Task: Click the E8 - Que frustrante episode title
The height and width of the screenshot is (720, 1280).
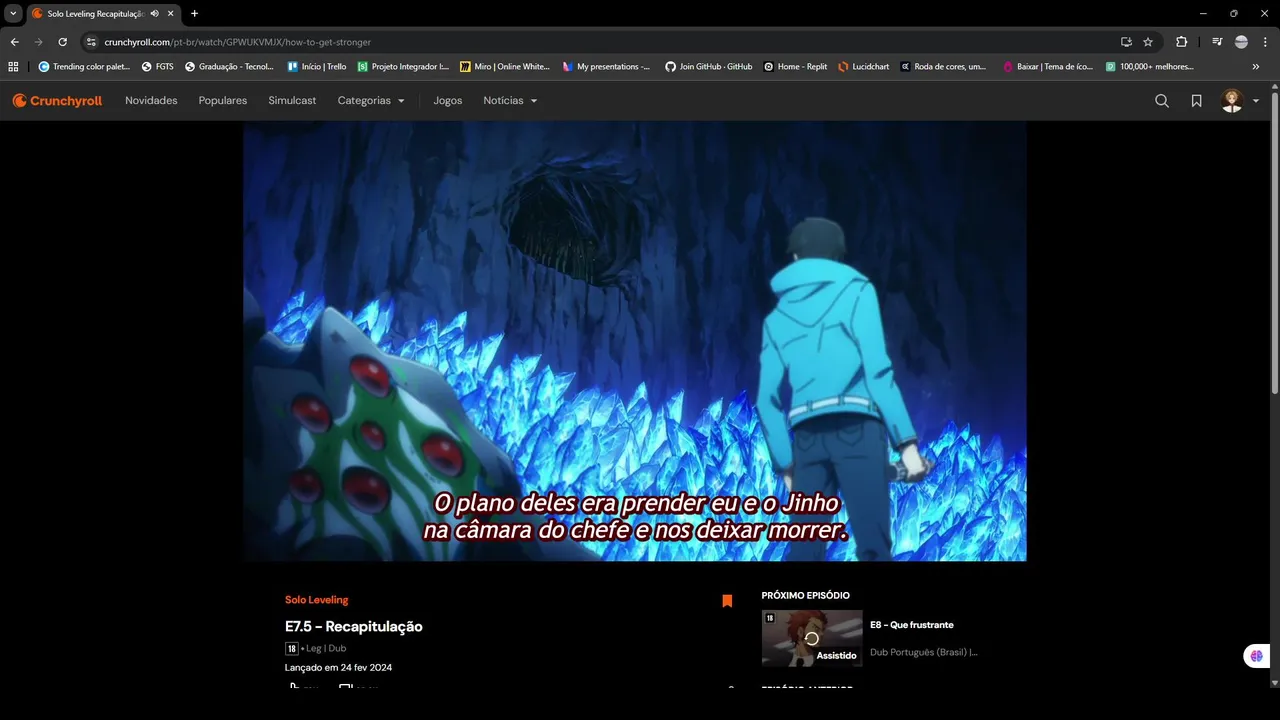Action: pyautogui.click(x=912, y=625)
